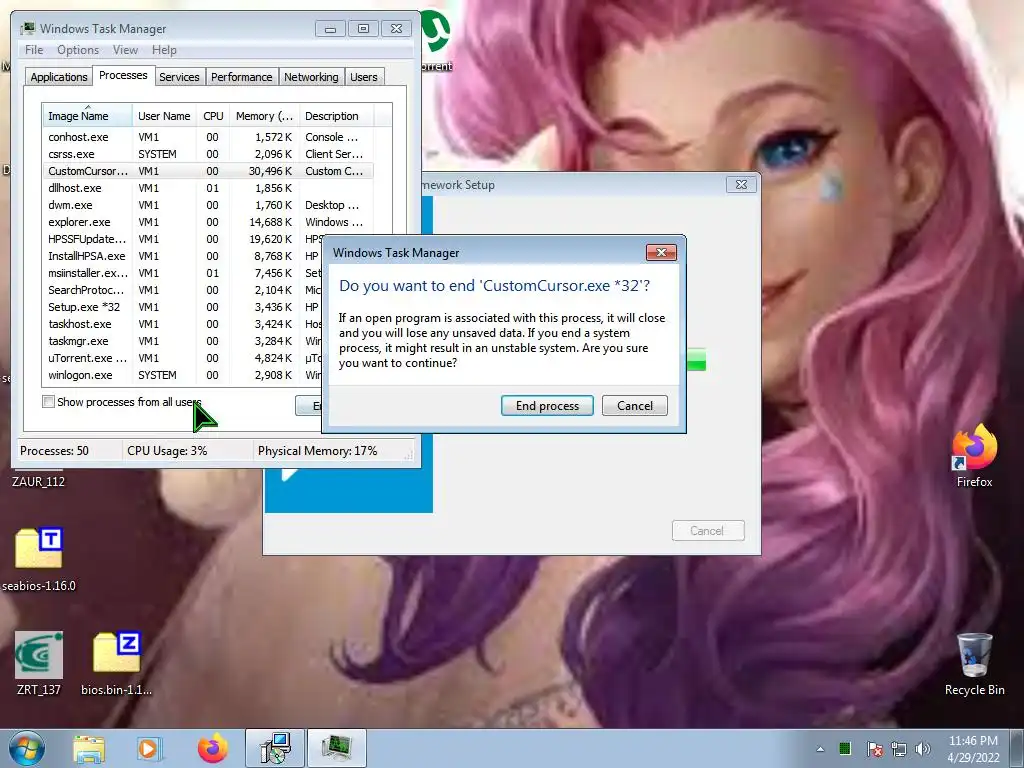Select the uTorrent desktop icon
This screenshot has height=768, width=1024.
436,39
